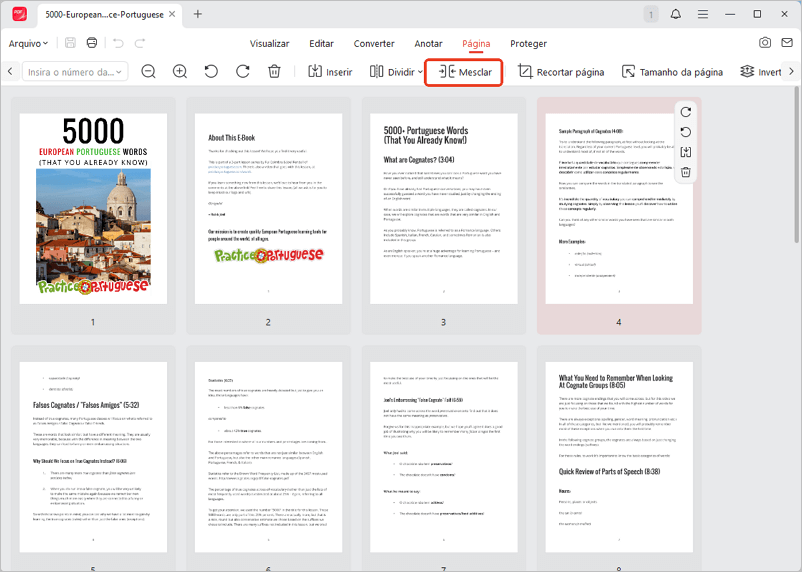This screenshot has width=802, height=572.
Task: Click the zoom in magnifier icon
Action: pos(180,72)
